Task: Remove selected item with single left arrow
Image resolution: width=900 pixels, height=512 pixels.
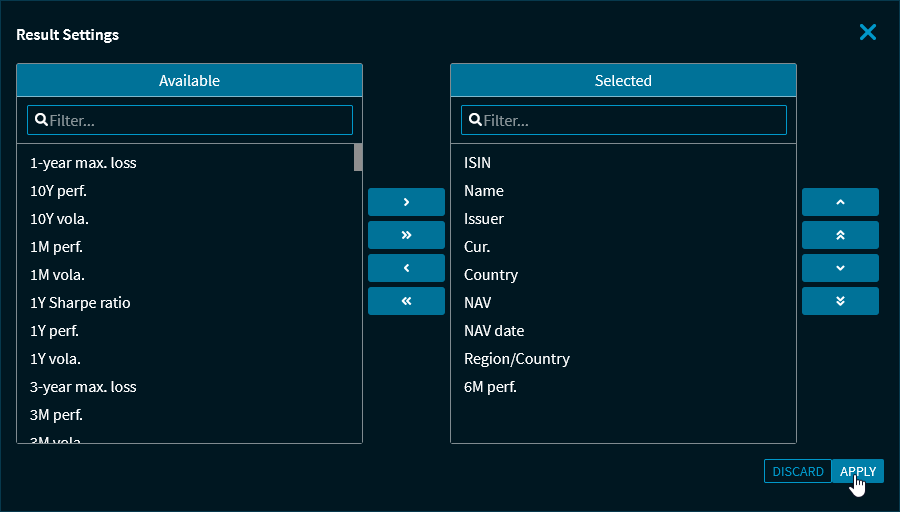Action: click(x=406, y=268)
